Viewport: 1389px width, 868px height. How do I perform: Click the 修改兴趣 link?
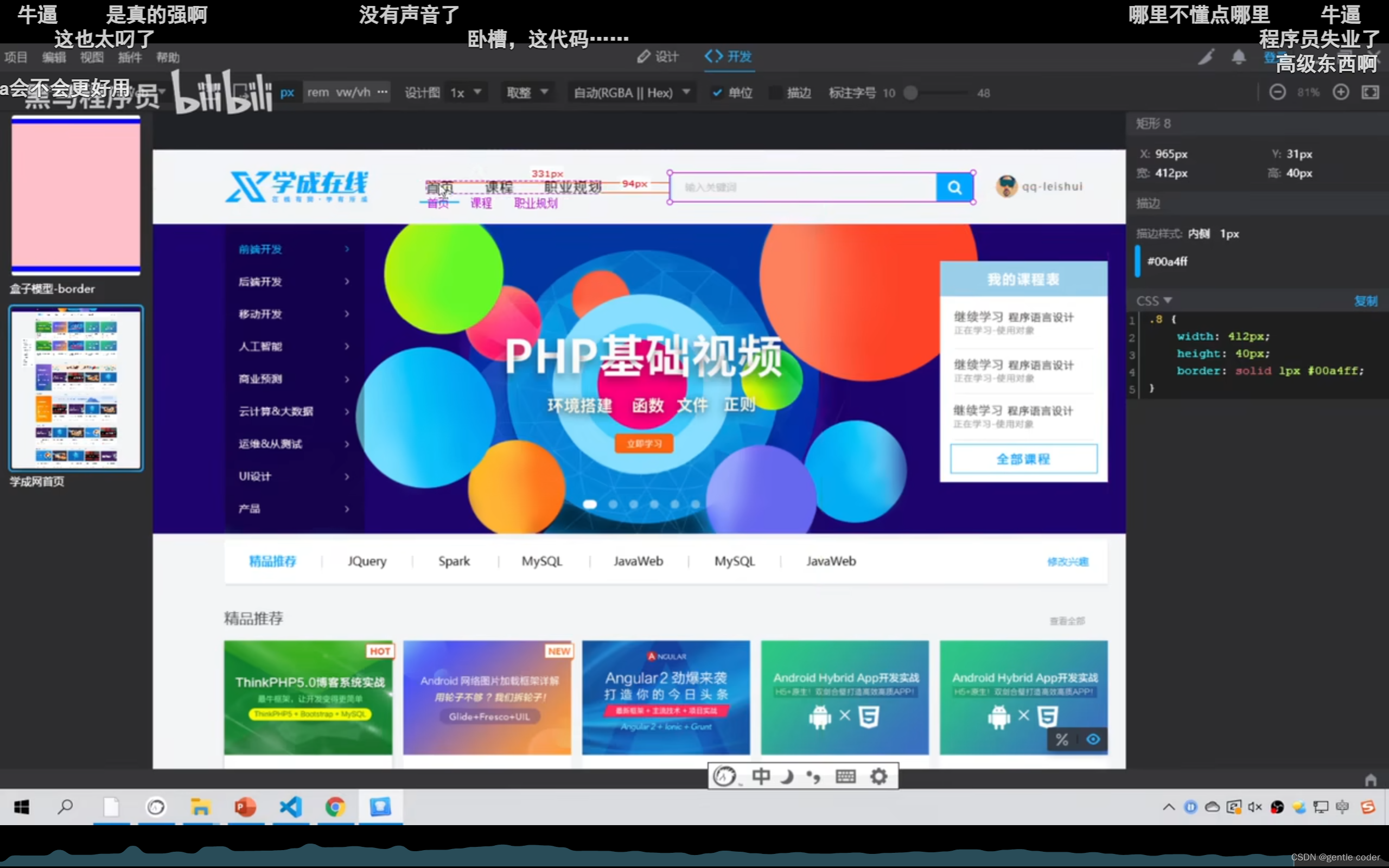pyautogui.click(x=1068, y=561)
